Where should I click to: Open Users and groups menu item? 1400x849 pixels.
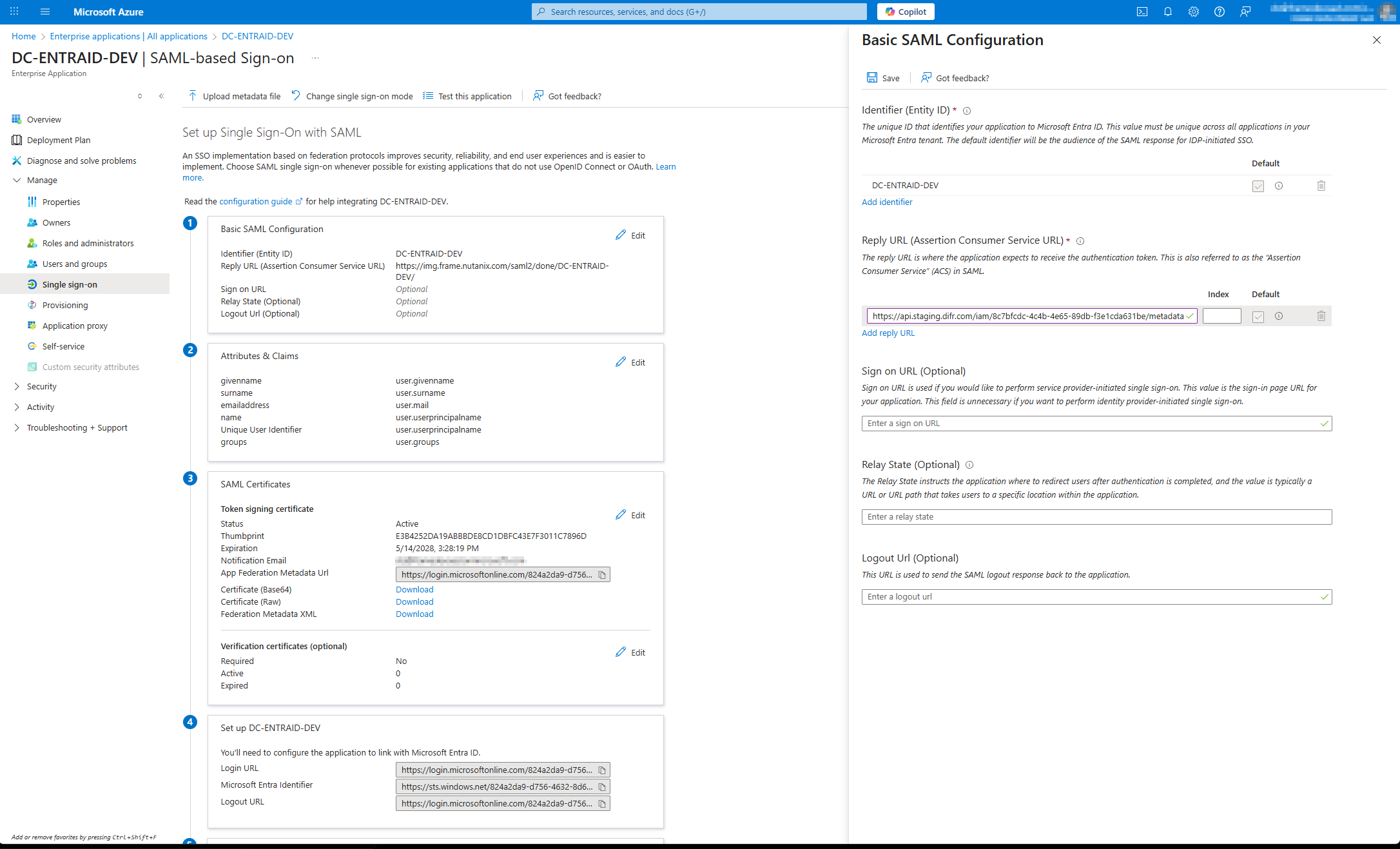tap(75, 264)
